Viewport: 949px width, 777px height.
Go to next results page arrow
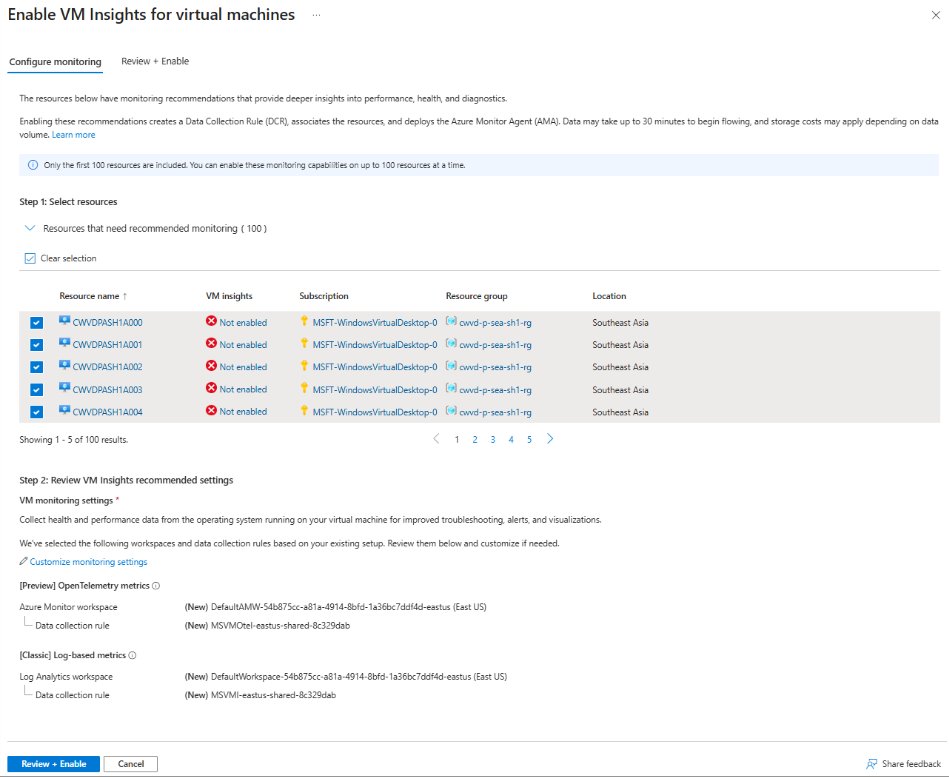pyautogui.click(x=550, y=439)
